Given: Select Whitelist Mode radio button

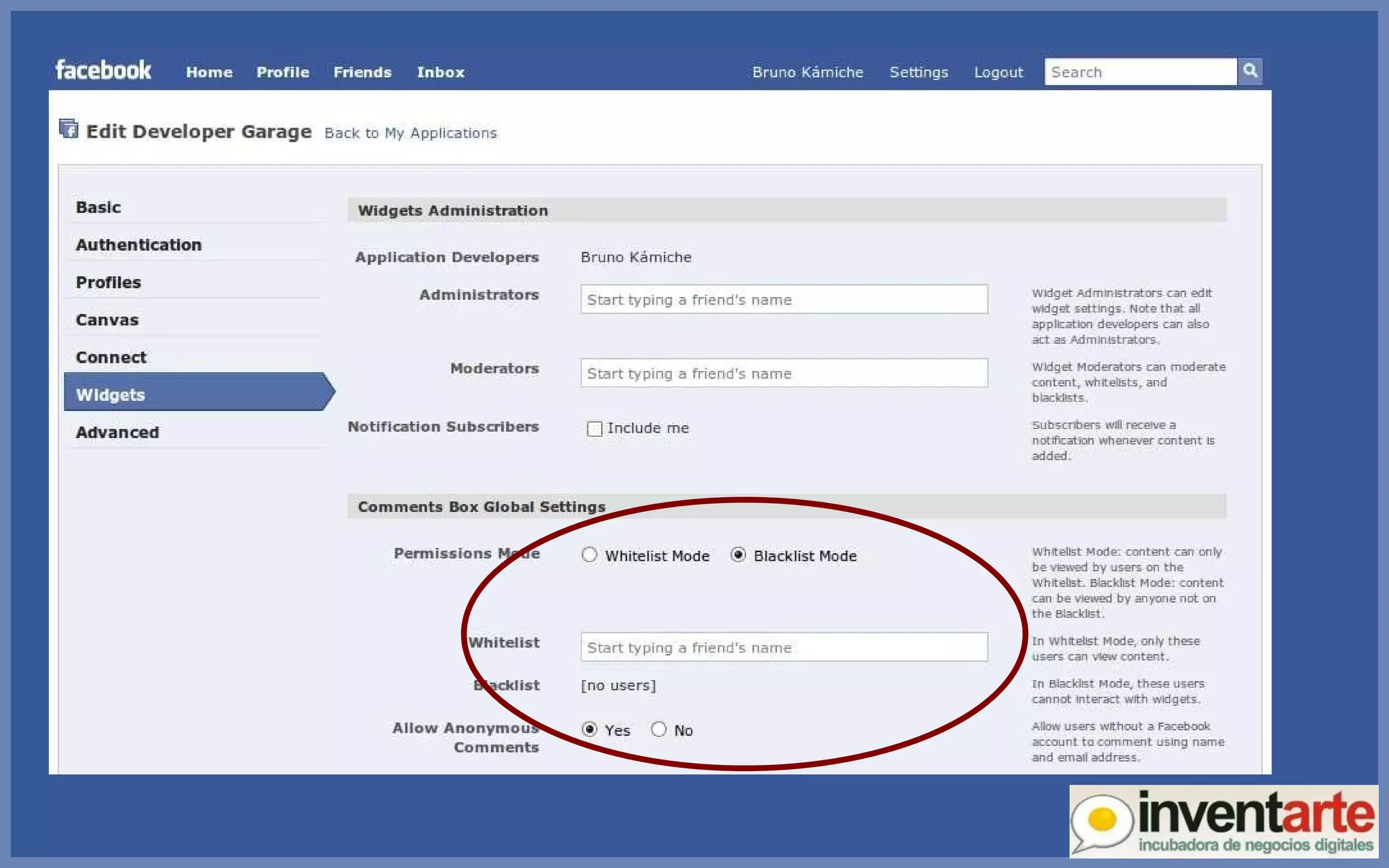Looking at the screenshot, I should [589, 555].
